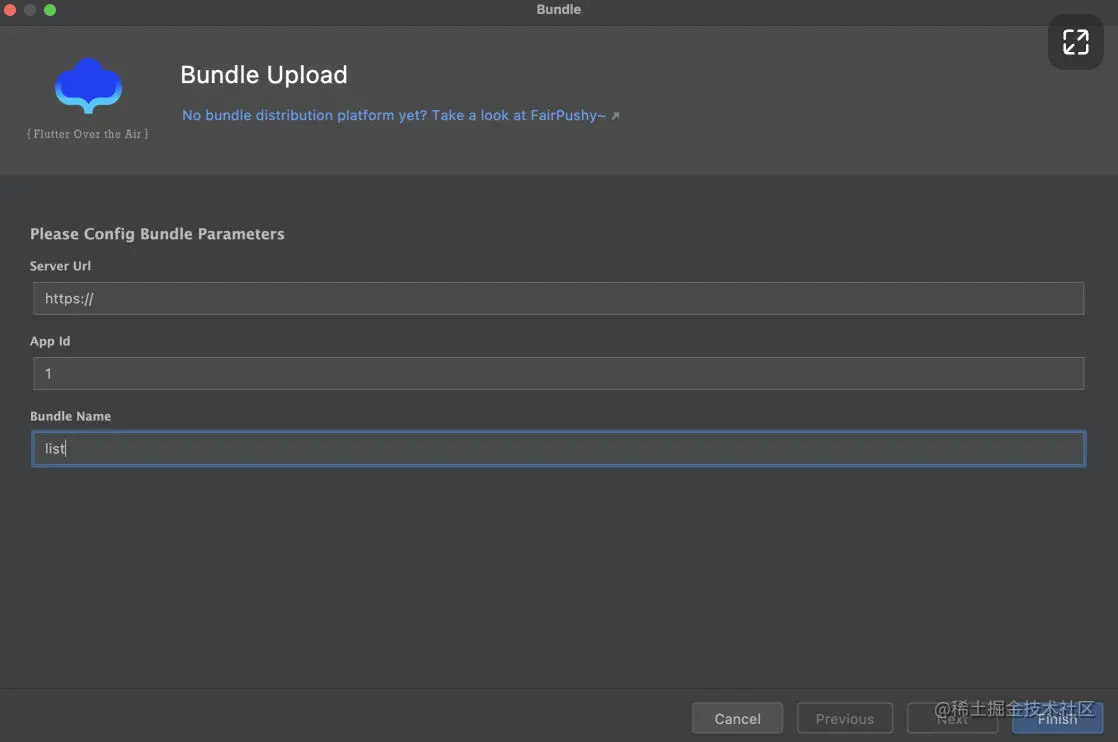Focus the Server Url input field
Screen dimensions: 1118x742
558,299
